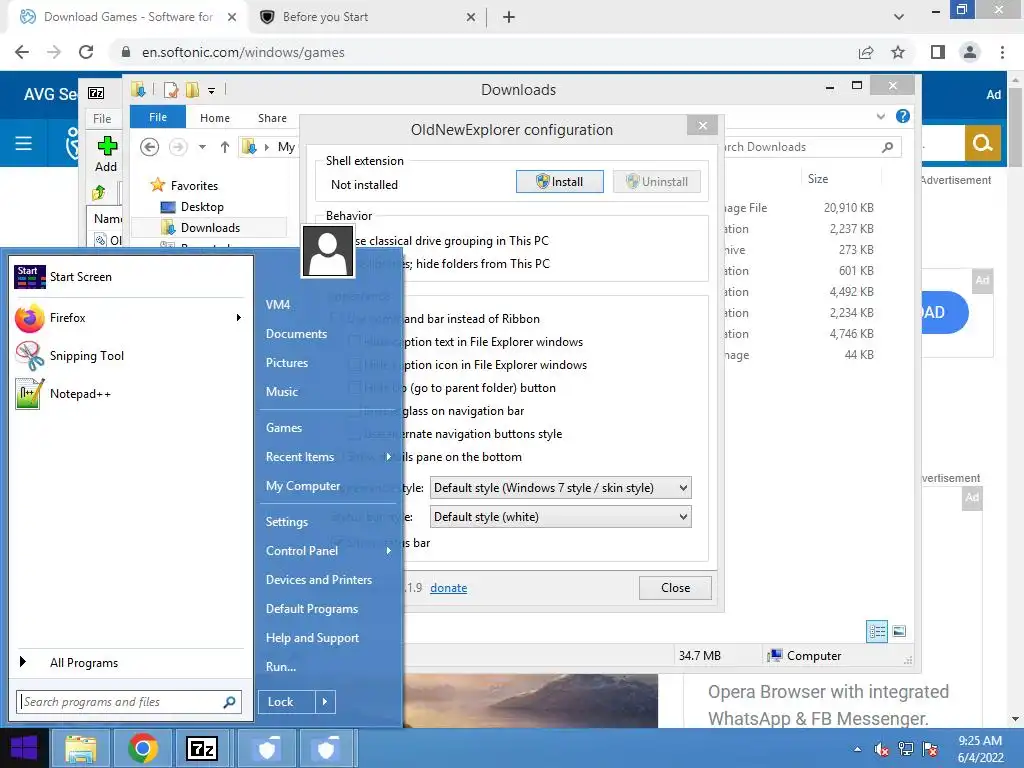Image resolution: width=1024 pixels, height=768 pixels.
Task: Click the user account picture in Start menu
Action: 327,251
